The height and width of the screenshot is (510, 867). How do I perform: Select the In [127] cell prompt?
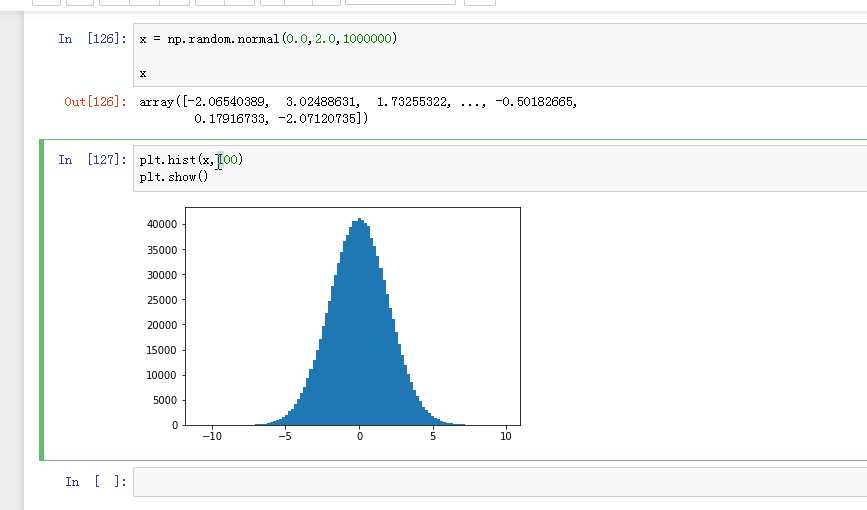click(x=92, y=160)
